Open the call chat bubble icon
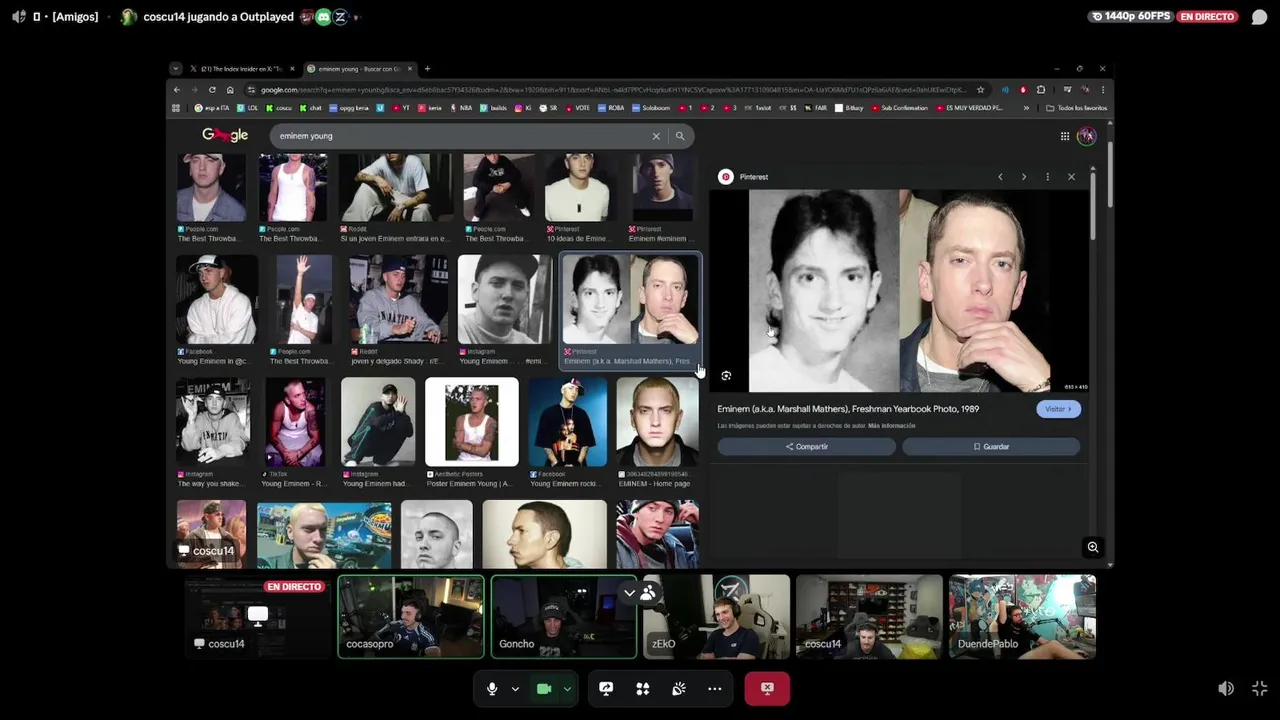1280x720 pixels. tap(1259, 17)
